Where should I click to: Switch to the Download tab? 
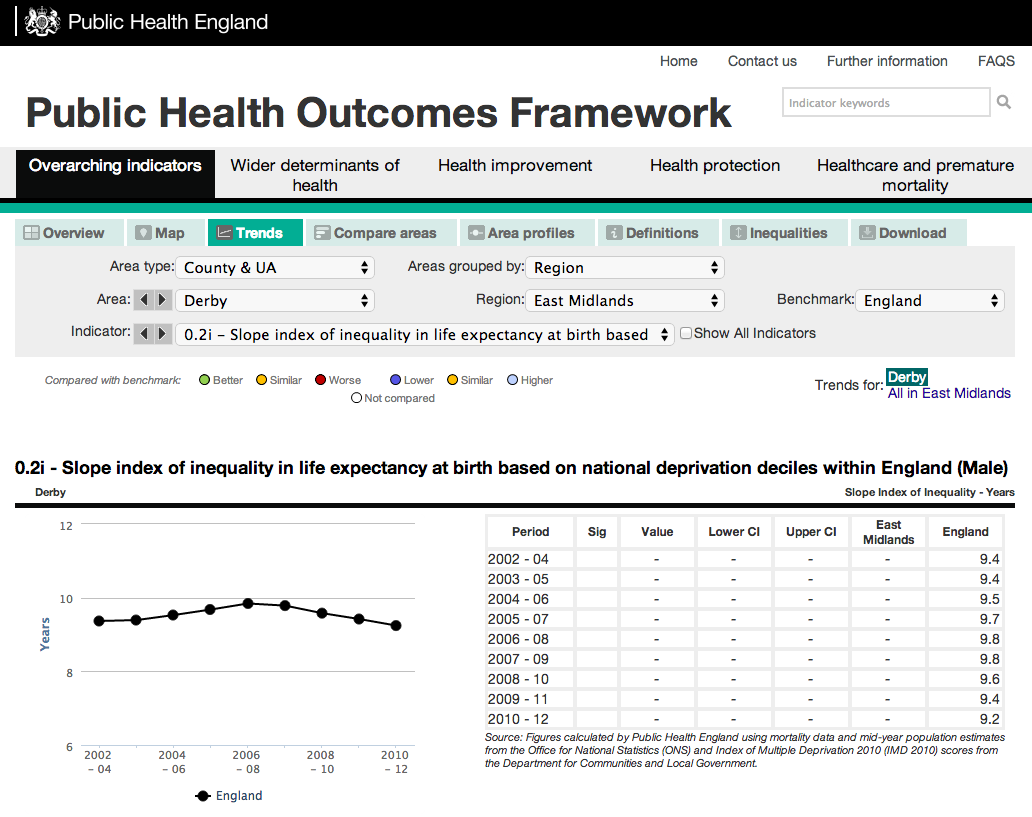pyautogui.click(x=909, y=233)
